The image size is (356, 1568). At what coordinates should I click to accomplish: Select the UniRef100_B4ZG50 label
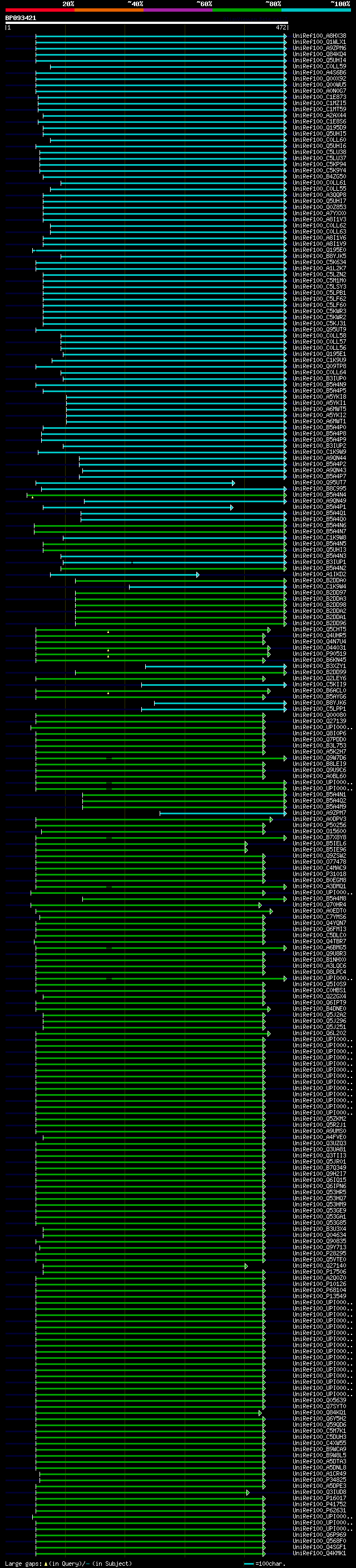[319, 176]
